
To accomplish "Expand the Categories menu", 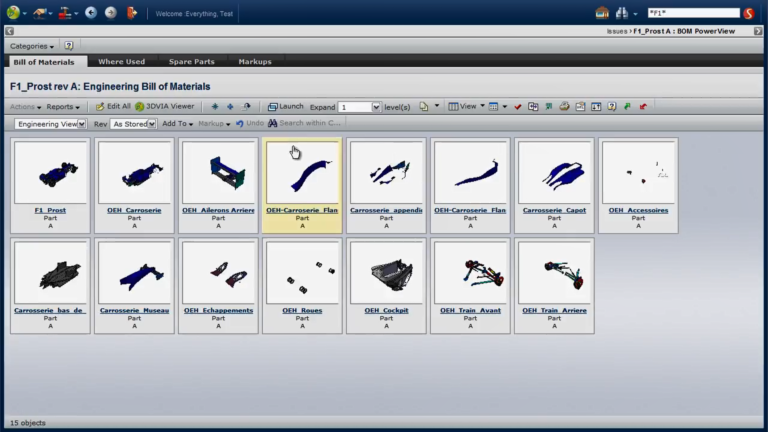I will 32,46.
